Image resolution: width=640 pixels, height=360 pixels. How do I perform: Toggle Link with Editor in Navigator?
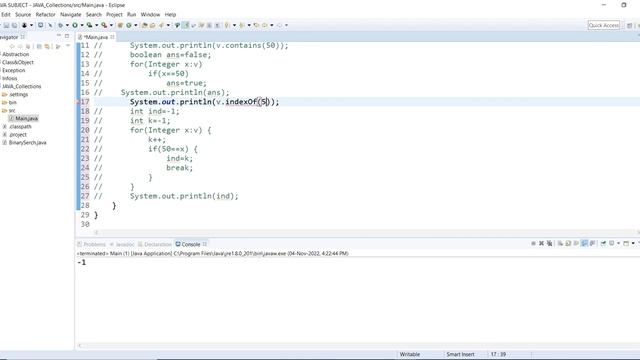(x=47, y=47)
